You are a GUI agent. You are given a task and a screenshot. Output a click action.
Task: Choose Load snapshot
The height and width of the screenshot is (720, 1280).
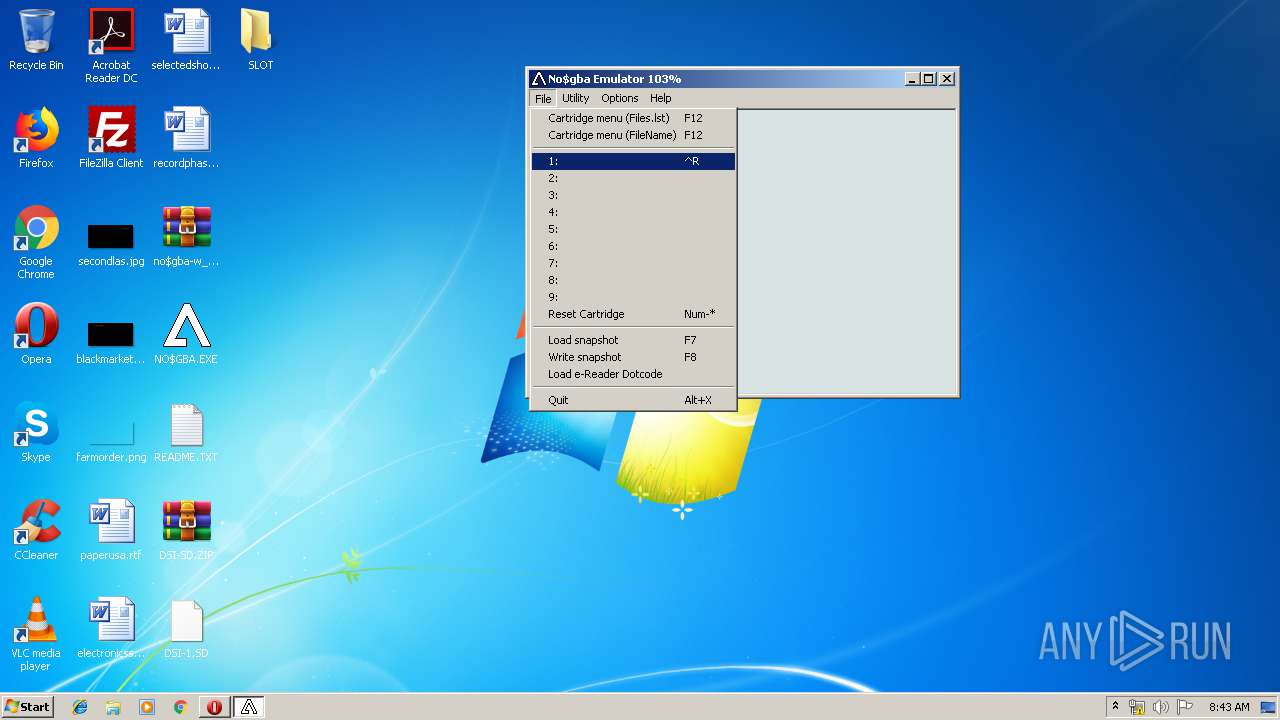pyautogui.click(x=633, y=340)
